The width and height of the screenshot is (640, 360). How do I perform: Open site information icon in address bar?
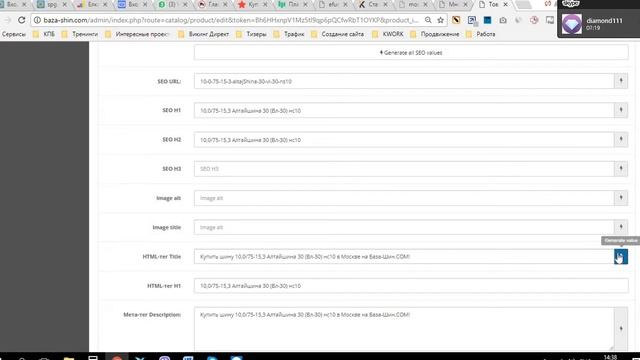pyautogui.click(x=37, y=20)
